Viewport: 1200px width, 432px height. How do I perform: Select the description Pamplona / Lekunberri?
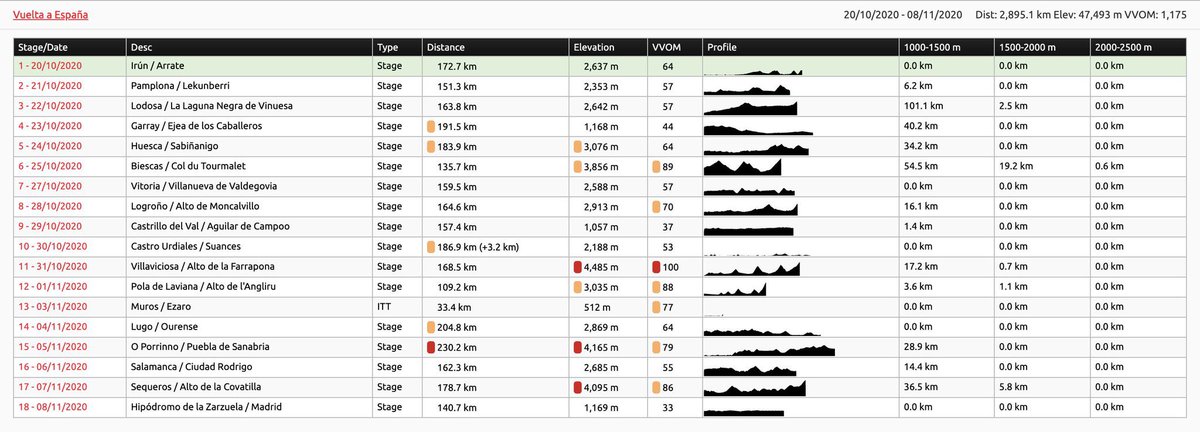(178, 86)
